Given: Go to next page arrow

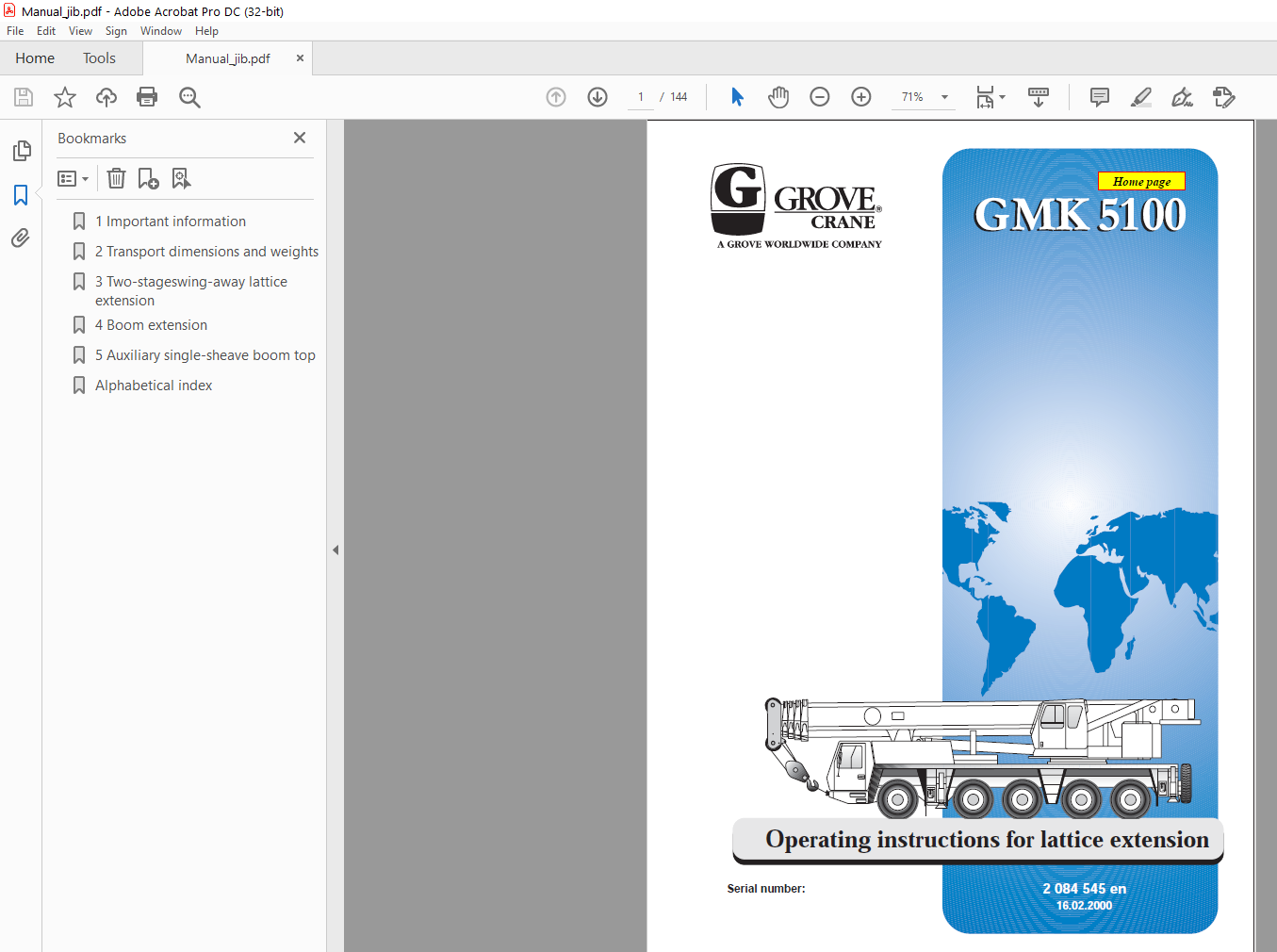Looking at the screenshot, I should click(598, 97).
